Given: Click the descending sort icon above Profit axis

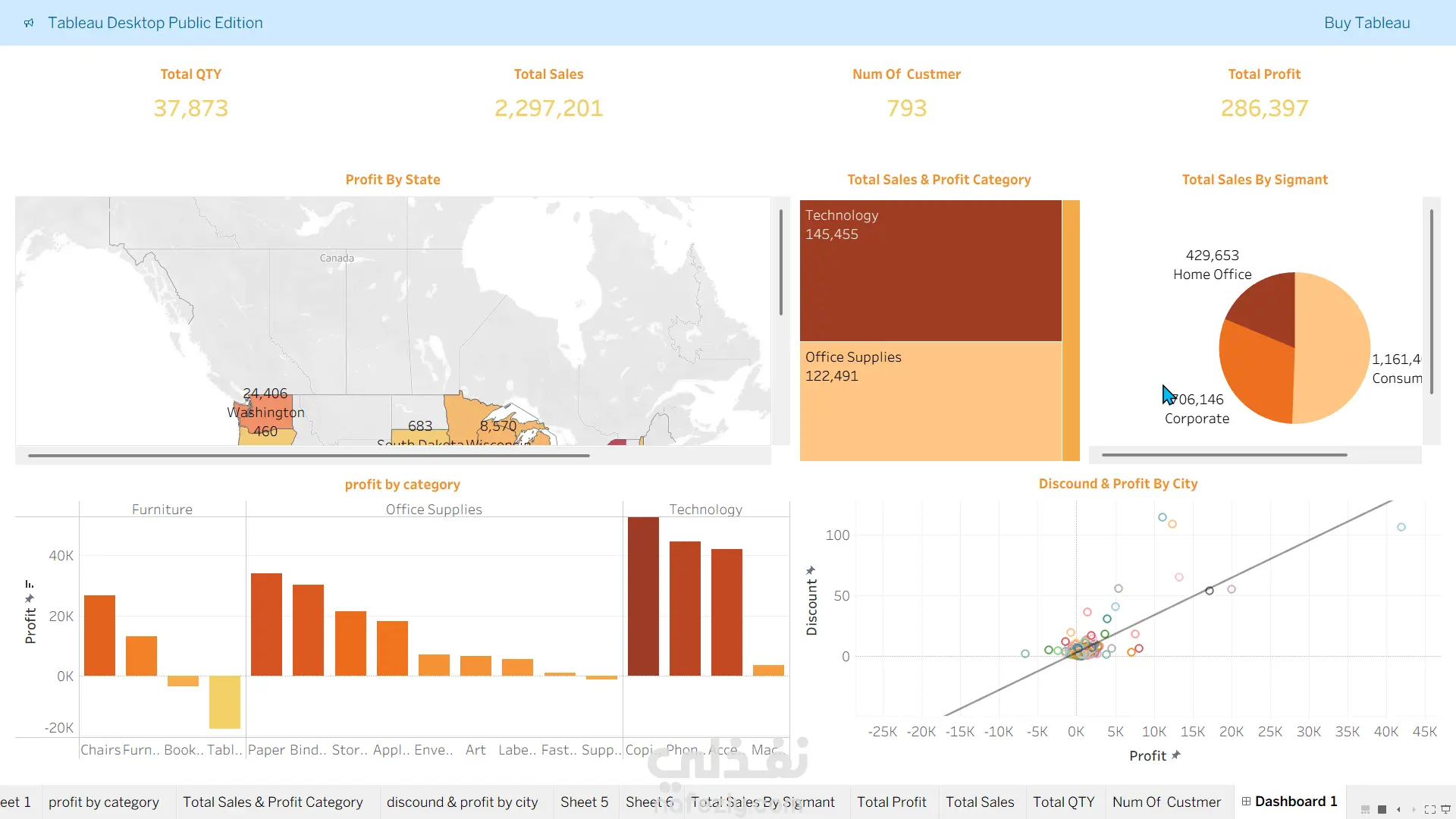Looking at the screenshot, I should (30, 584).
